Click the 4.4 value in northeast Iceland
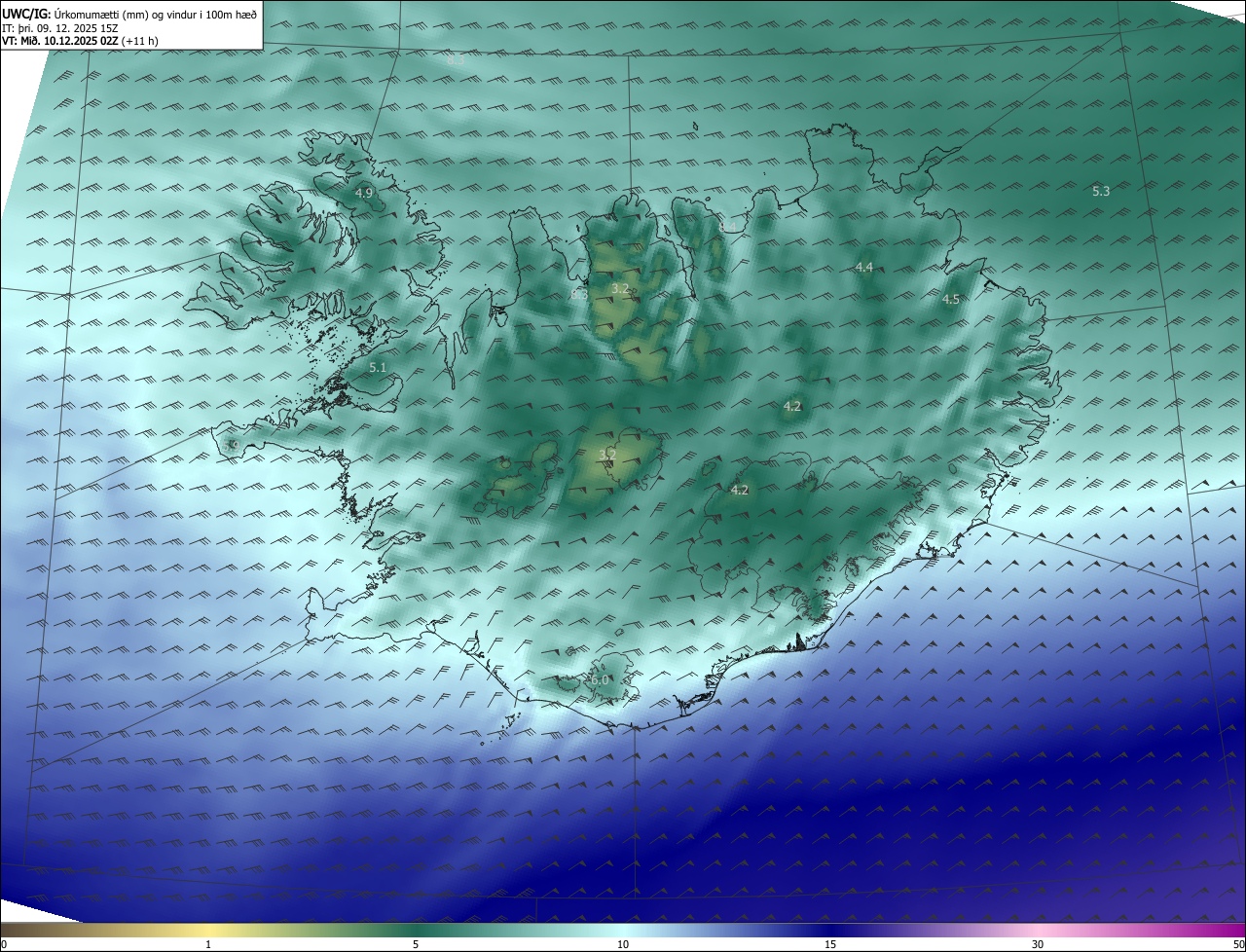1246x952 pixels. click(864, 267)
